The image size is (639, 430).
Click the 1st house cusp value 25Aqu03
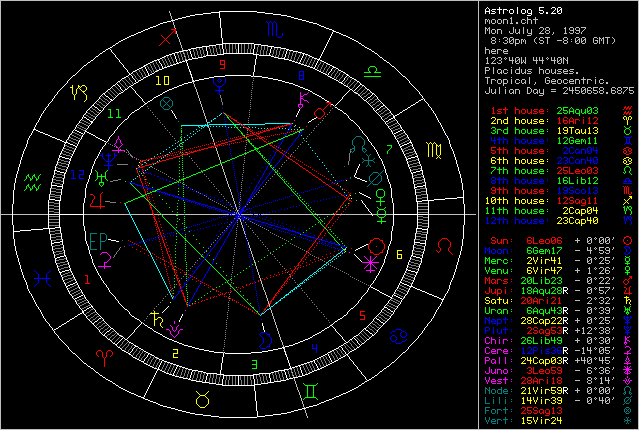point(577,111)
